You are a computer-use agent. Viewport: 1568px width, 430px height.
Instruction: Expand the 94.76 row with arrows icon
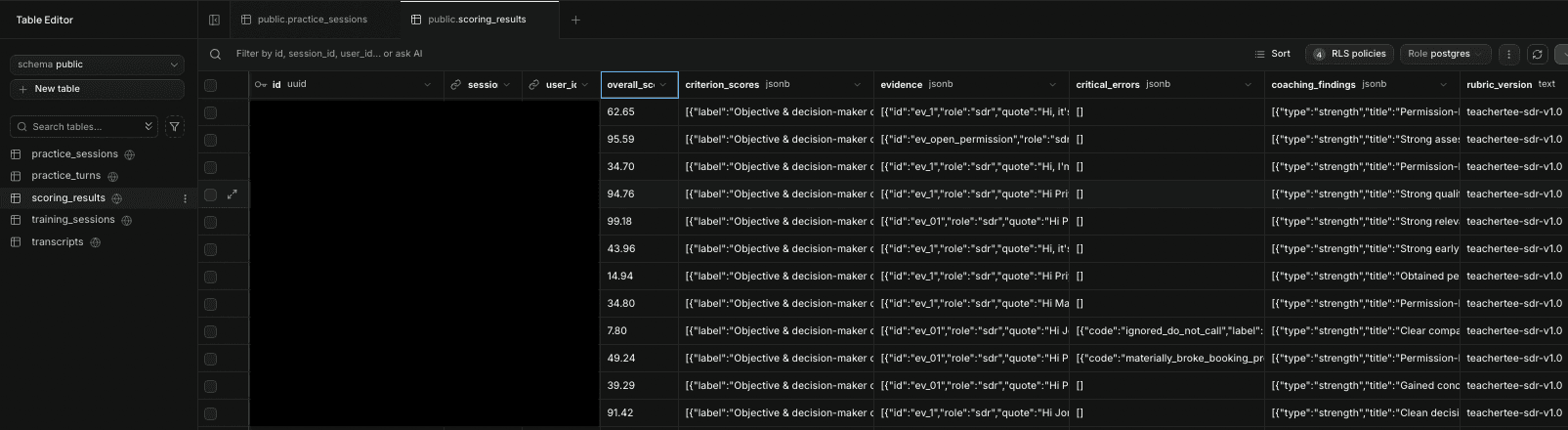click(233, 194)
